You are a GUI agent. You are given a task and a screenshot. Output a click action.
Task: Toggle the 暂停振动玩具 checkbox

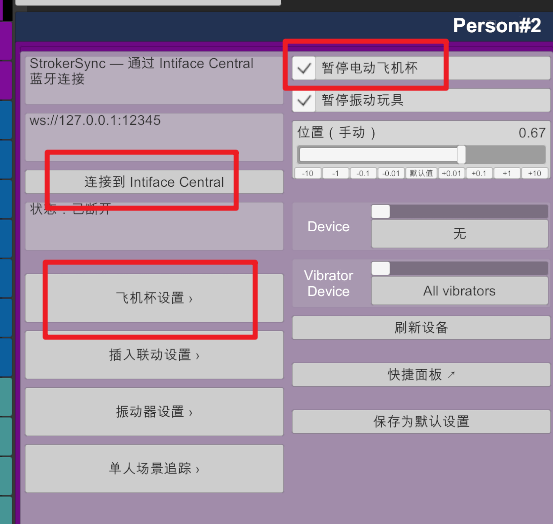pos(304,100)
